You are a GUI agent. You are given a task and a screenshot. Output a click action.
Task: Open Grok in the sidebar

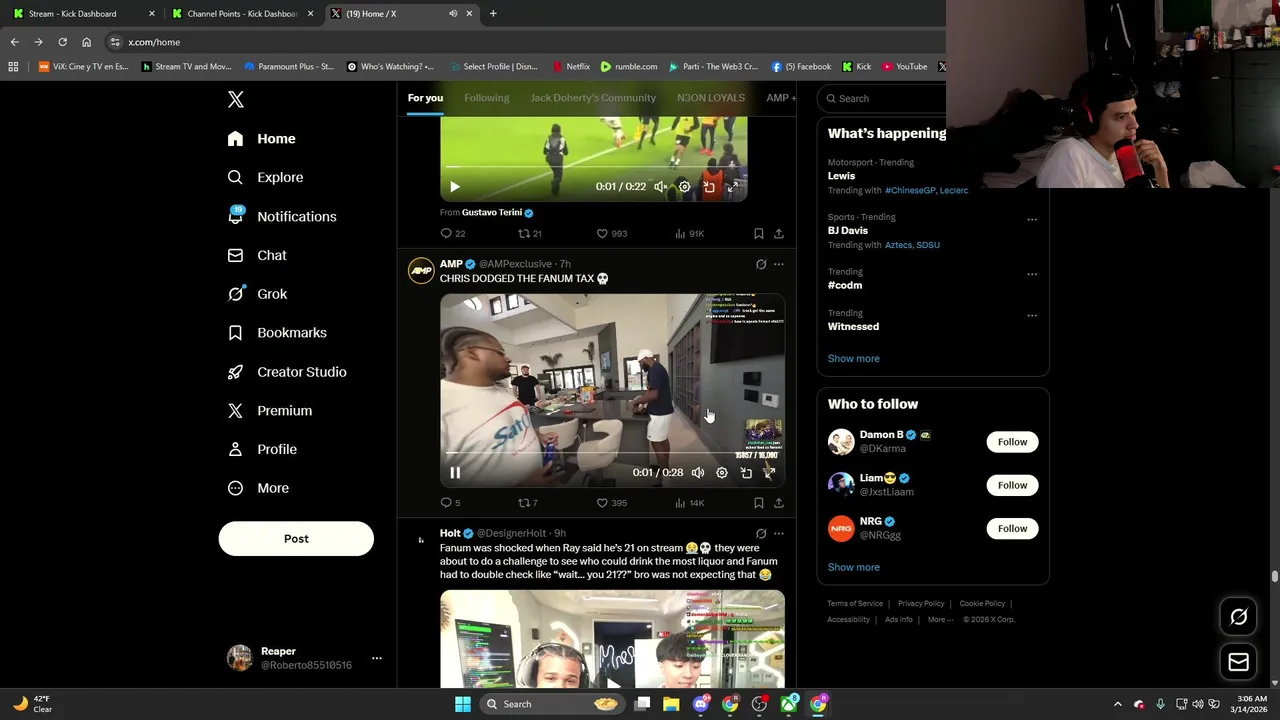click(x=257, y=294)
